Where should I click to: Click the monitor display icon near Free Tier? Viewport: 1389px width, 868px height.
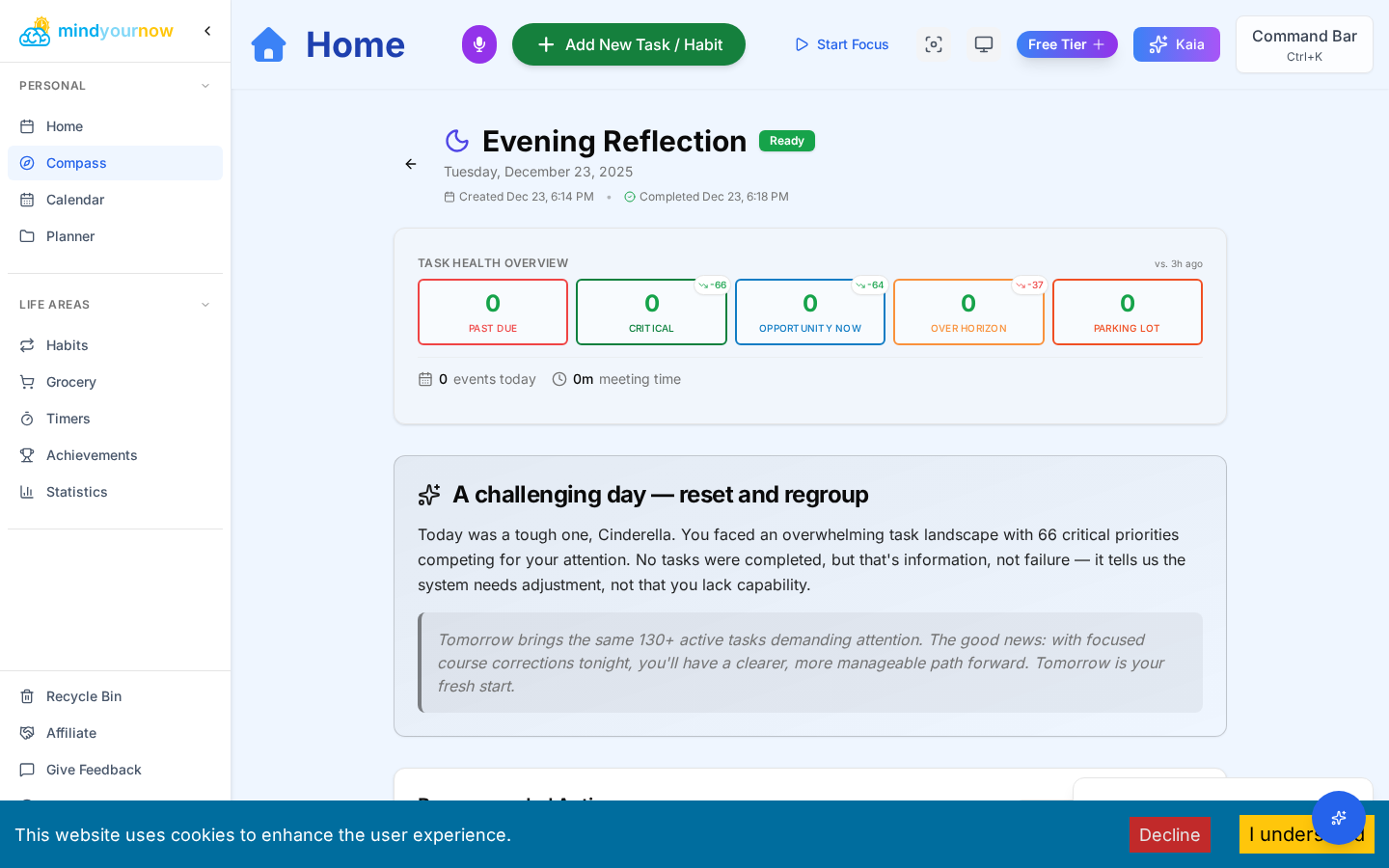[983, 43]
